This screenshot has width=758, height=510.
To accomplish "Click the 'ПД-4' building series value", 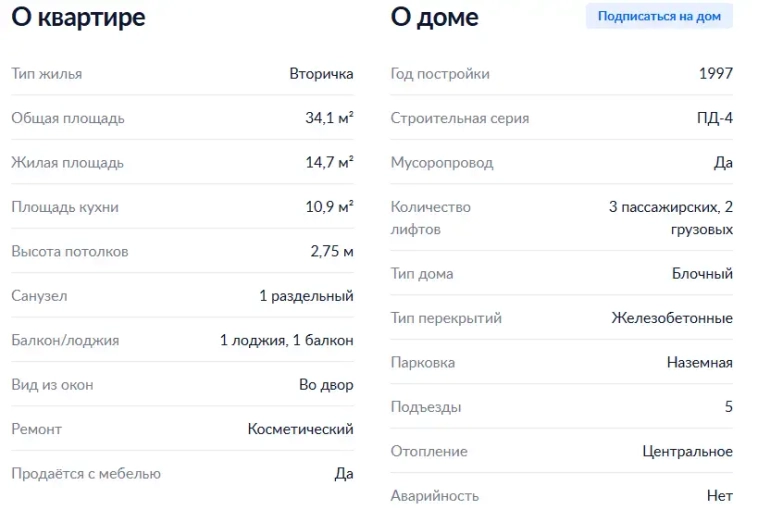I will click(715, 118).
